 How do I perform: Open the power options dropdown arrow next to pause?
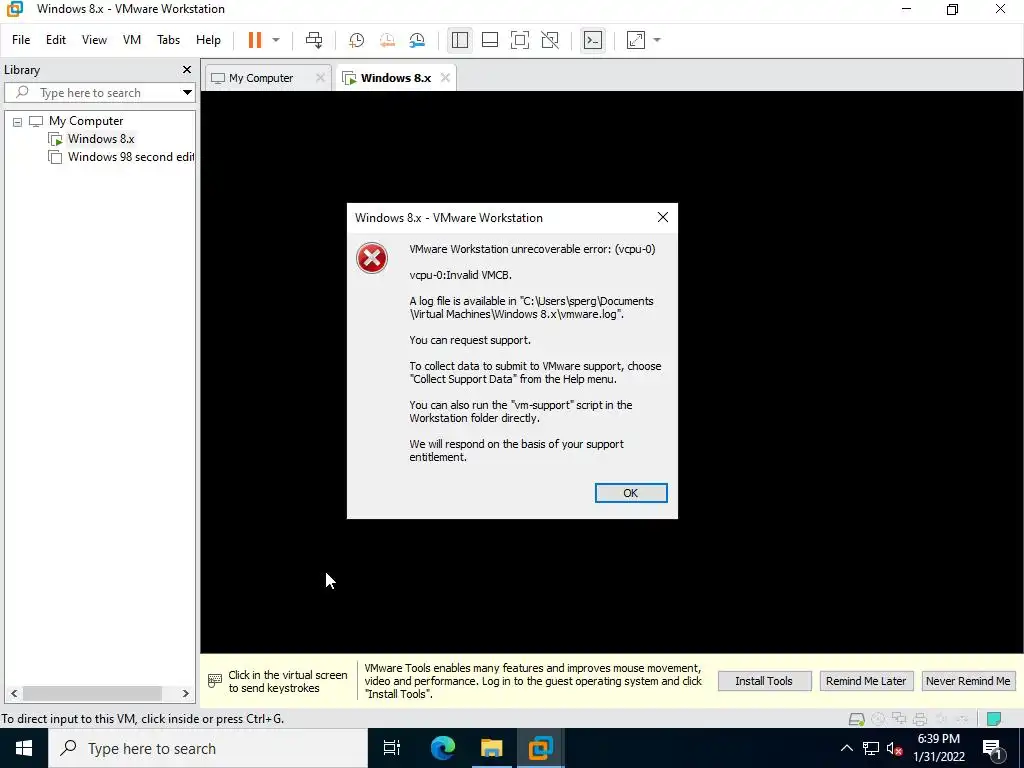pyautogui.click(x=276, y=40)
